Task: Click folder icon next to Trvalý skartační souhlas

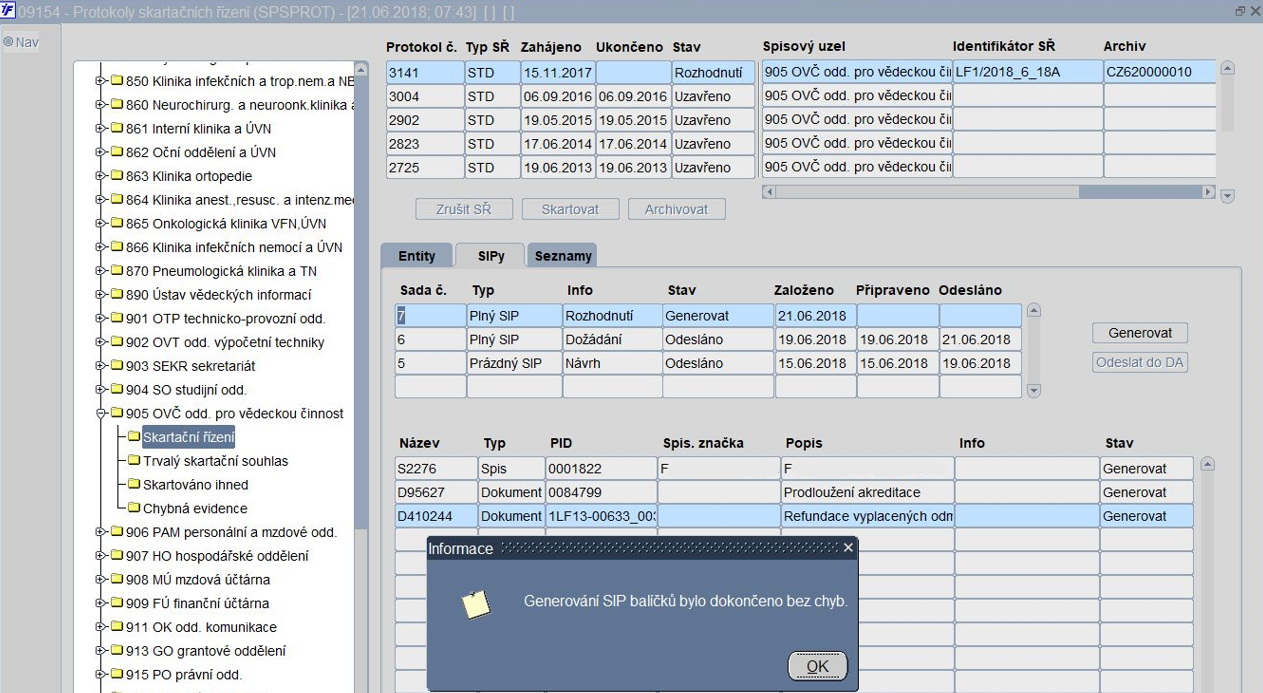Action: (x=134, y=461)
